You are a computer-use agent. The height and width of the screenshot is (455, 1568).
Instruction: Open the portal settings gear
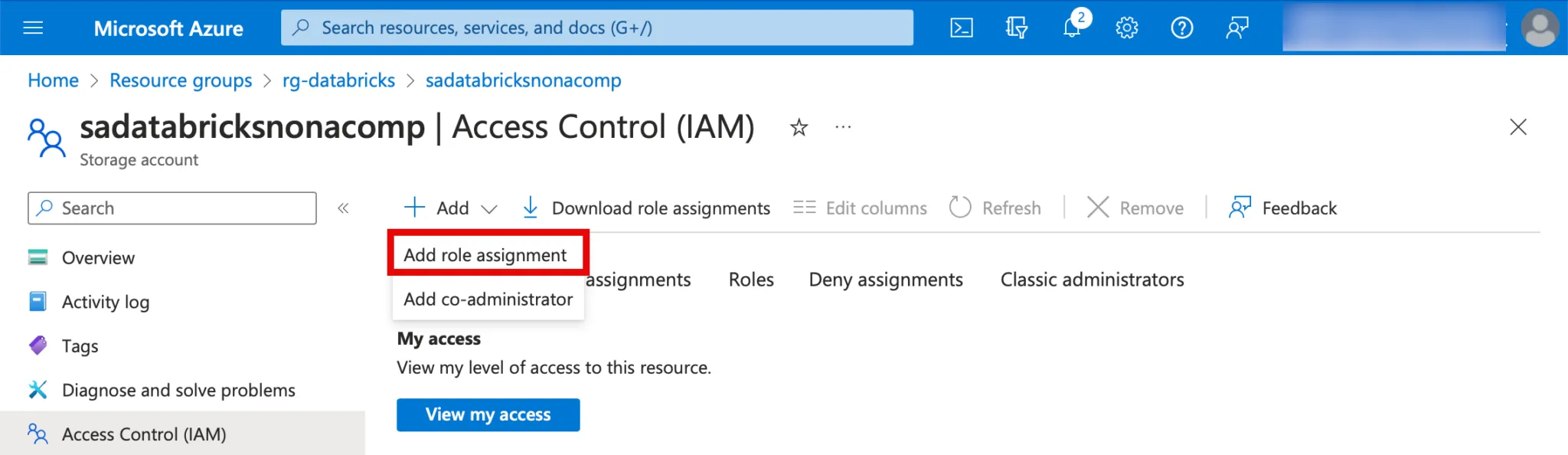pyautogui.click(x=1126, y=28)
